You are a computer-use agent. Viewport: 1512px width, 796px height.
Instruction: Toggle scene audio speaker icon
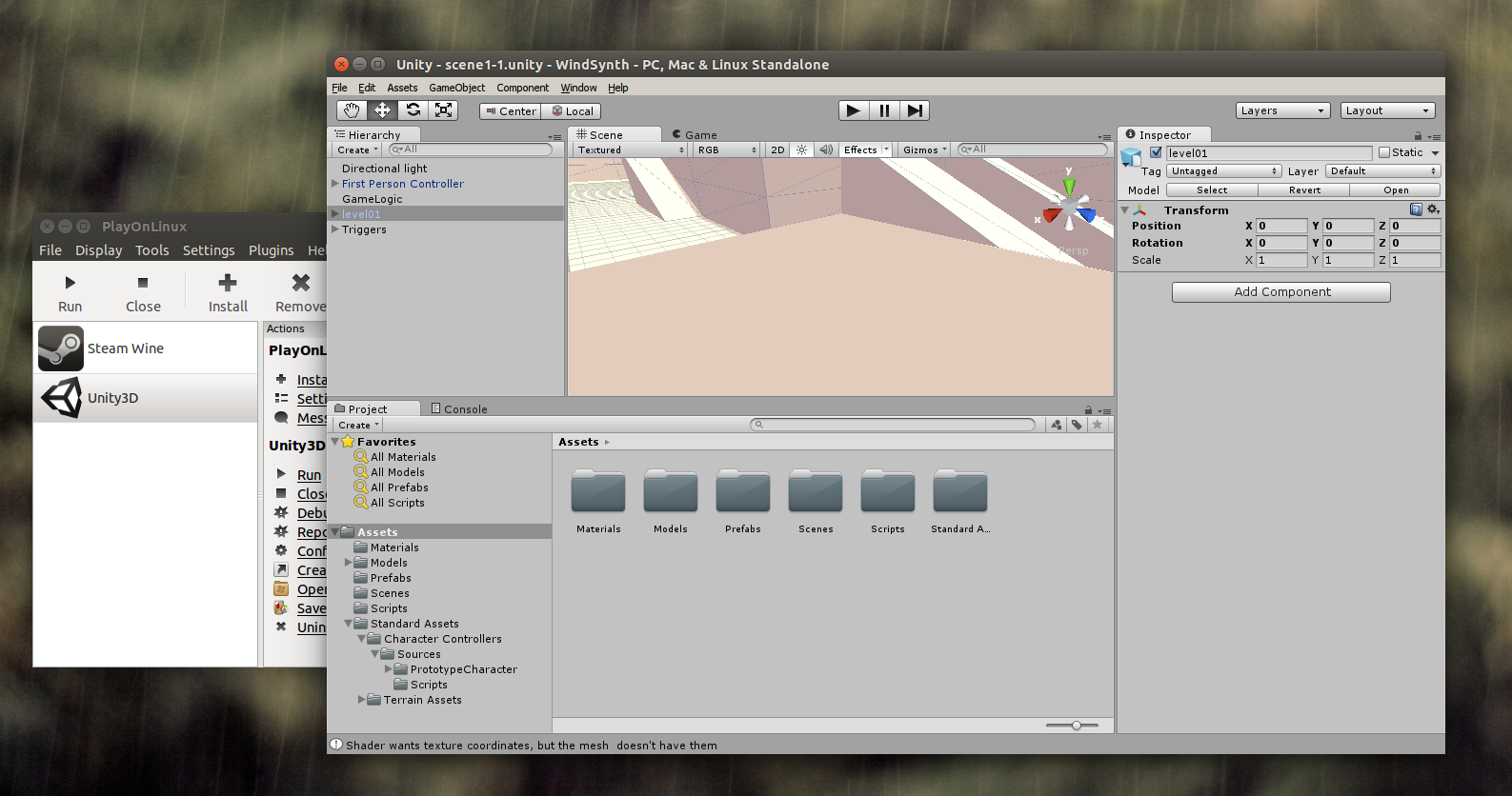pos(826,149)
